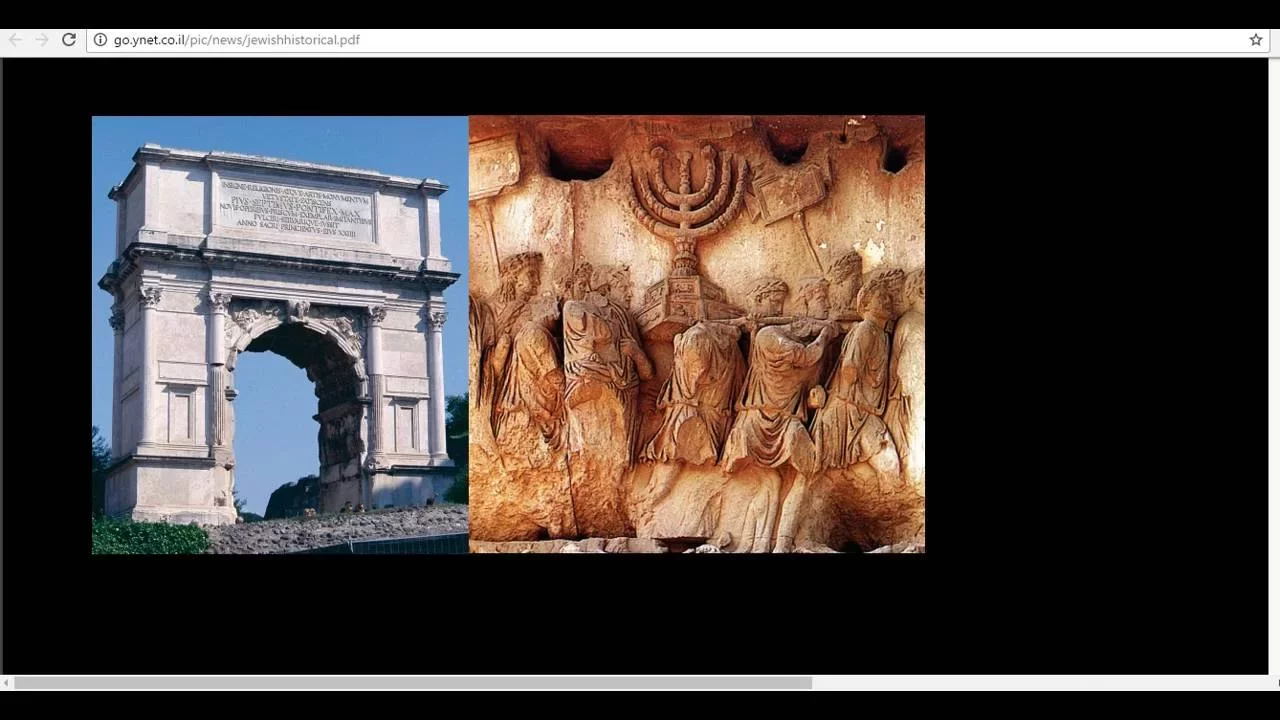Reload the page with refresh icon
Image resolution: width=1280 pixels, height=720 pixels.
[69, 40]
